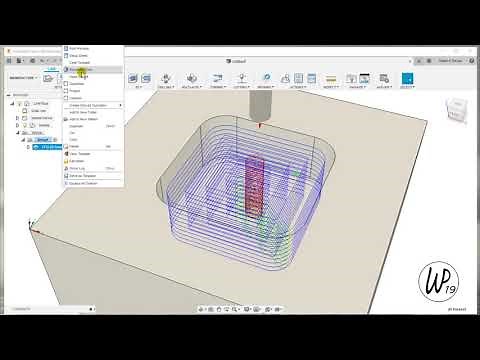Open Create Derived Operation submenu
Screen dimensions: 480x360
click(x=93, y=105)
